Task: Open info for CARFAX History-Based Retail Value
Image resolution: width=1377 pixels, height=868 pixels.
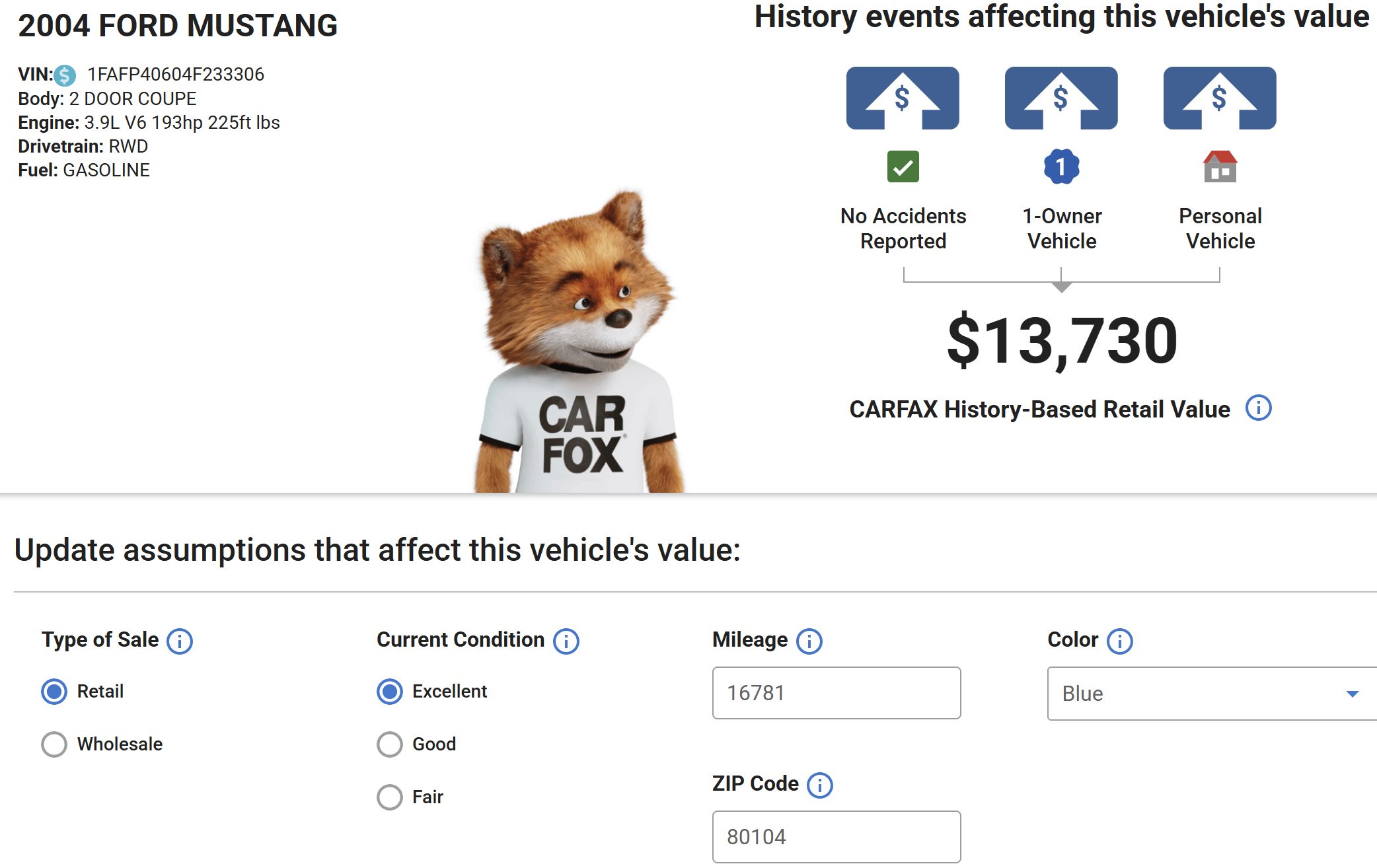Action: pyautogui.click(x=1258, y=408)
